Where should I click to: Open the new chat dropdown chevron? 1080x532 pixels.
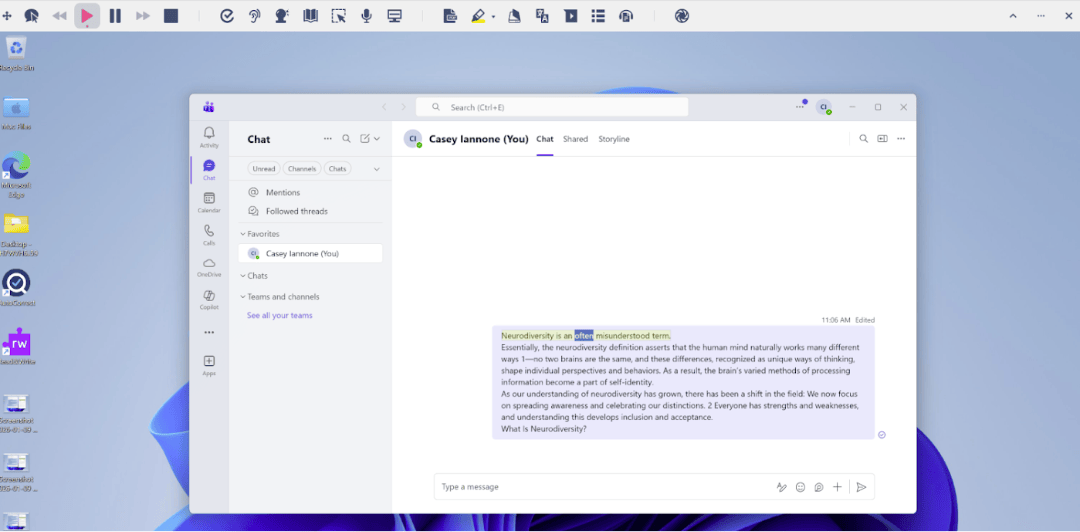click(x=377, y=139)
